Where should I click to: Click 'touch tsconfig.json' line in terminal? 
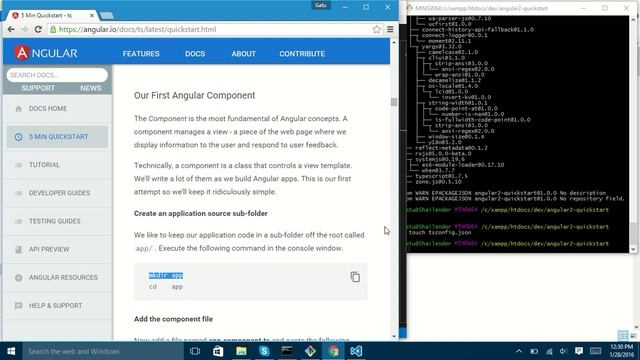[x=440, y=232]
